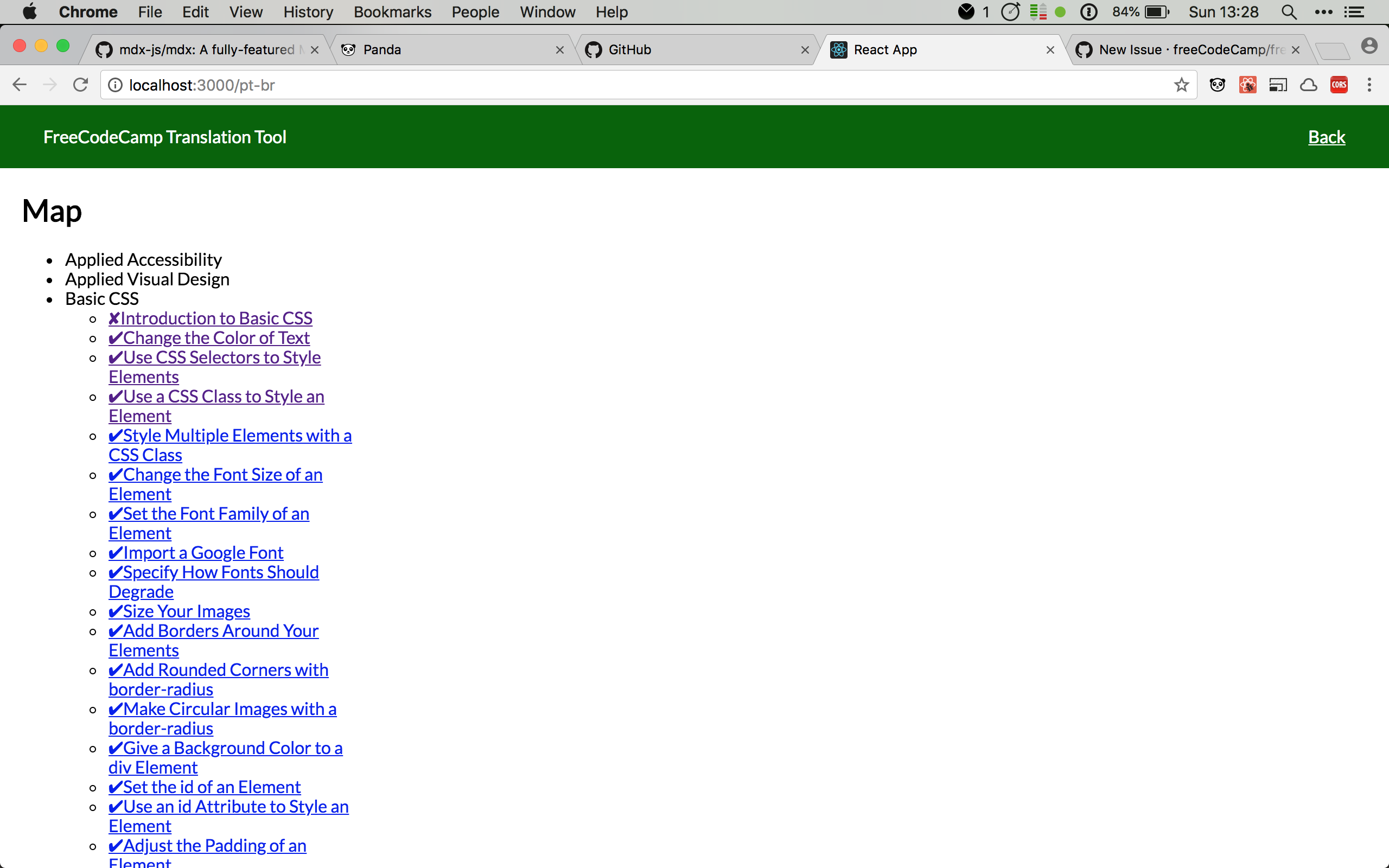Click the Applied Visual Design list item

pyautogui.click(x=148, y=279)
